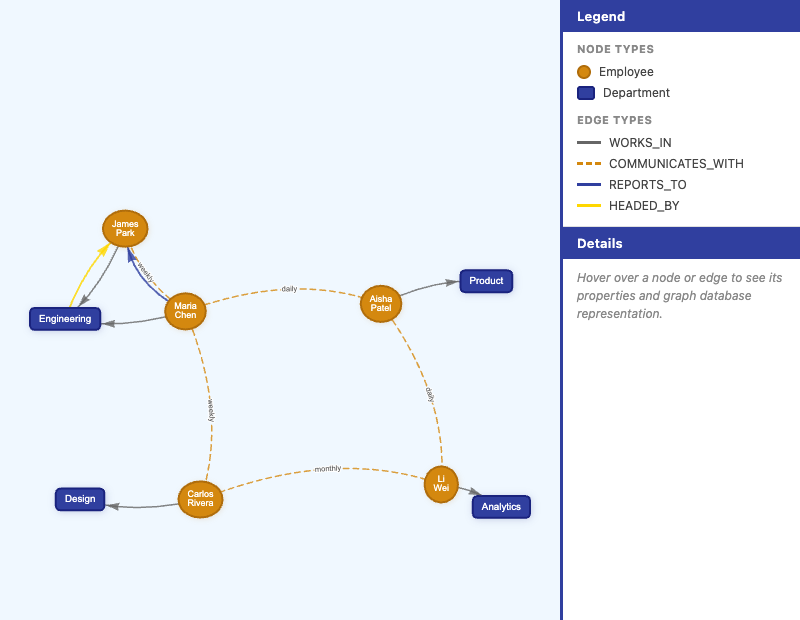
Task: Click the REPORTS_TO legend entry
Action: (647, 185)
